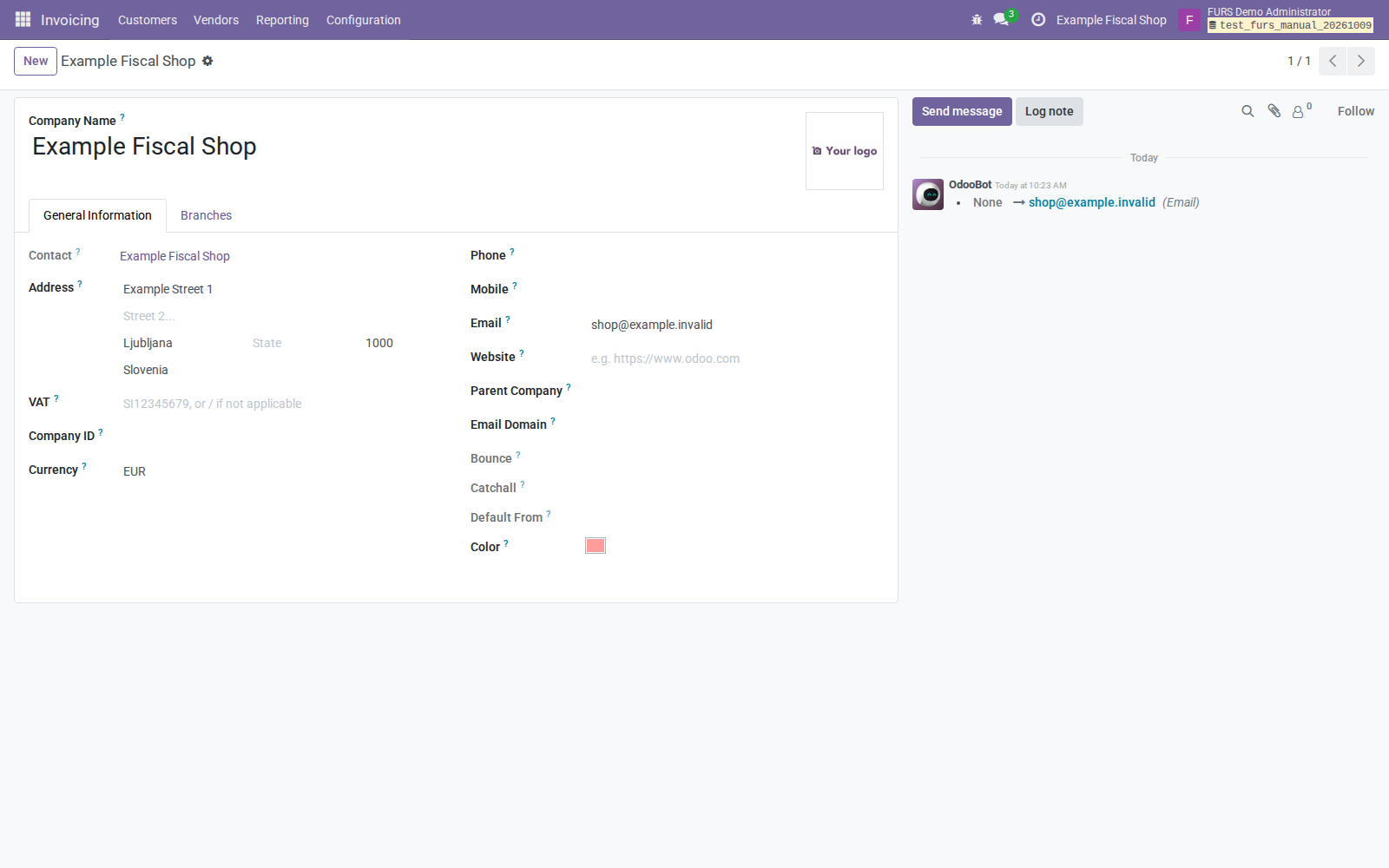Open the activities clock icon

point(1038,19)
